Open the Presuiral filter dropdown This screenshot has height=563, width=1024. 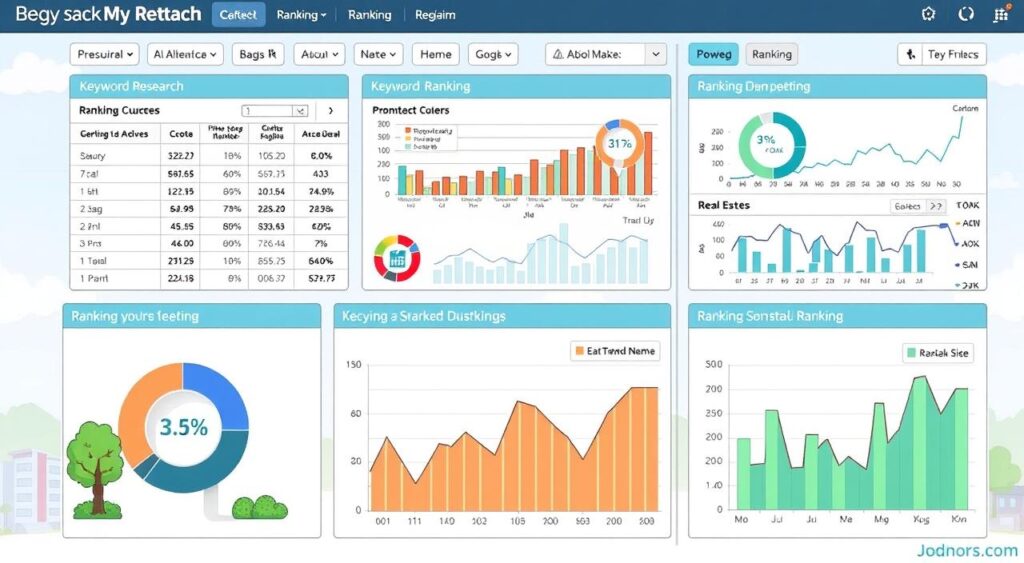(x=104, y=54)
